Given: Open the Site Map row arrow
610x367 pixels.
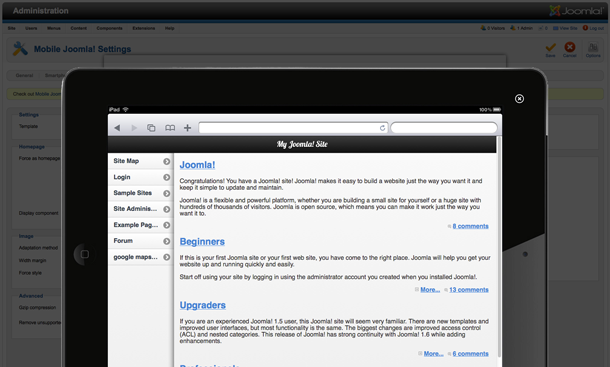Looking at the screenshot, I should [x=167, y=161].
